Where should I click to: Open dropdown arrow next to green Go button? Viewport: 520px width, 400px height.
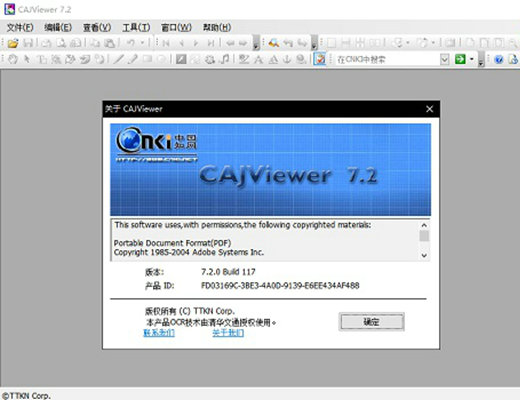[x=472, y=59]
